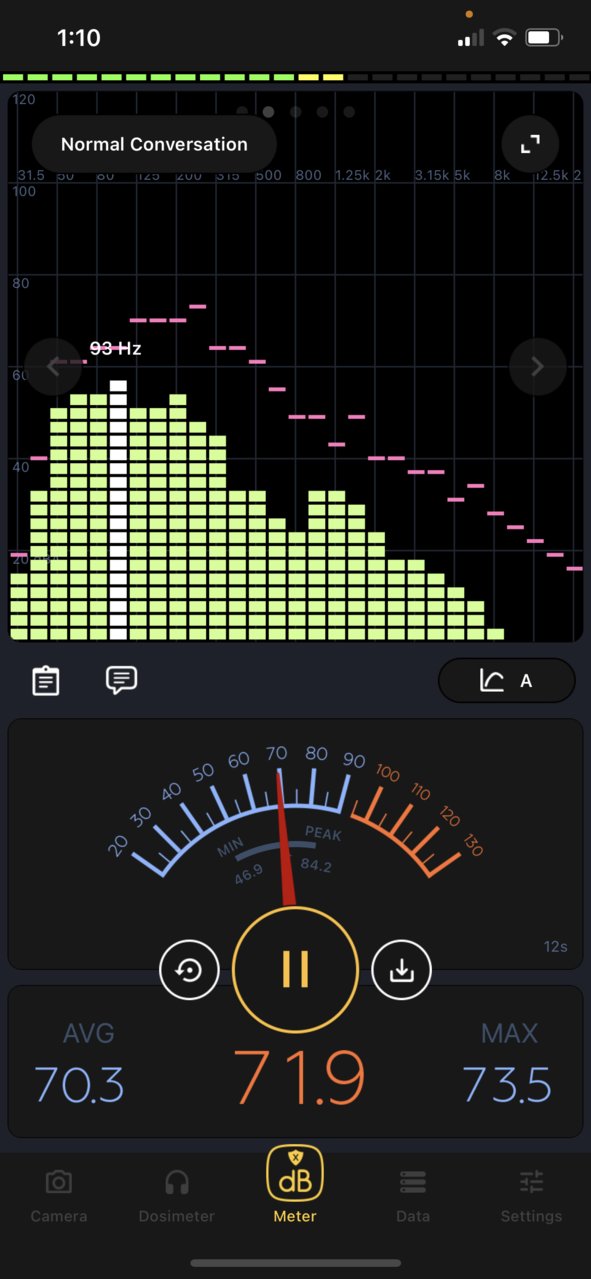591x1279 pixels.
Task: Pause the sound measurement
Action: tap(295, 969)
